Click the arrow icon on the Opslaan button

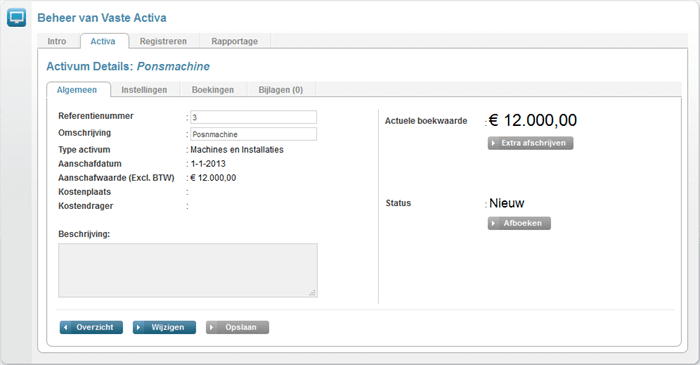click(212, 327)
